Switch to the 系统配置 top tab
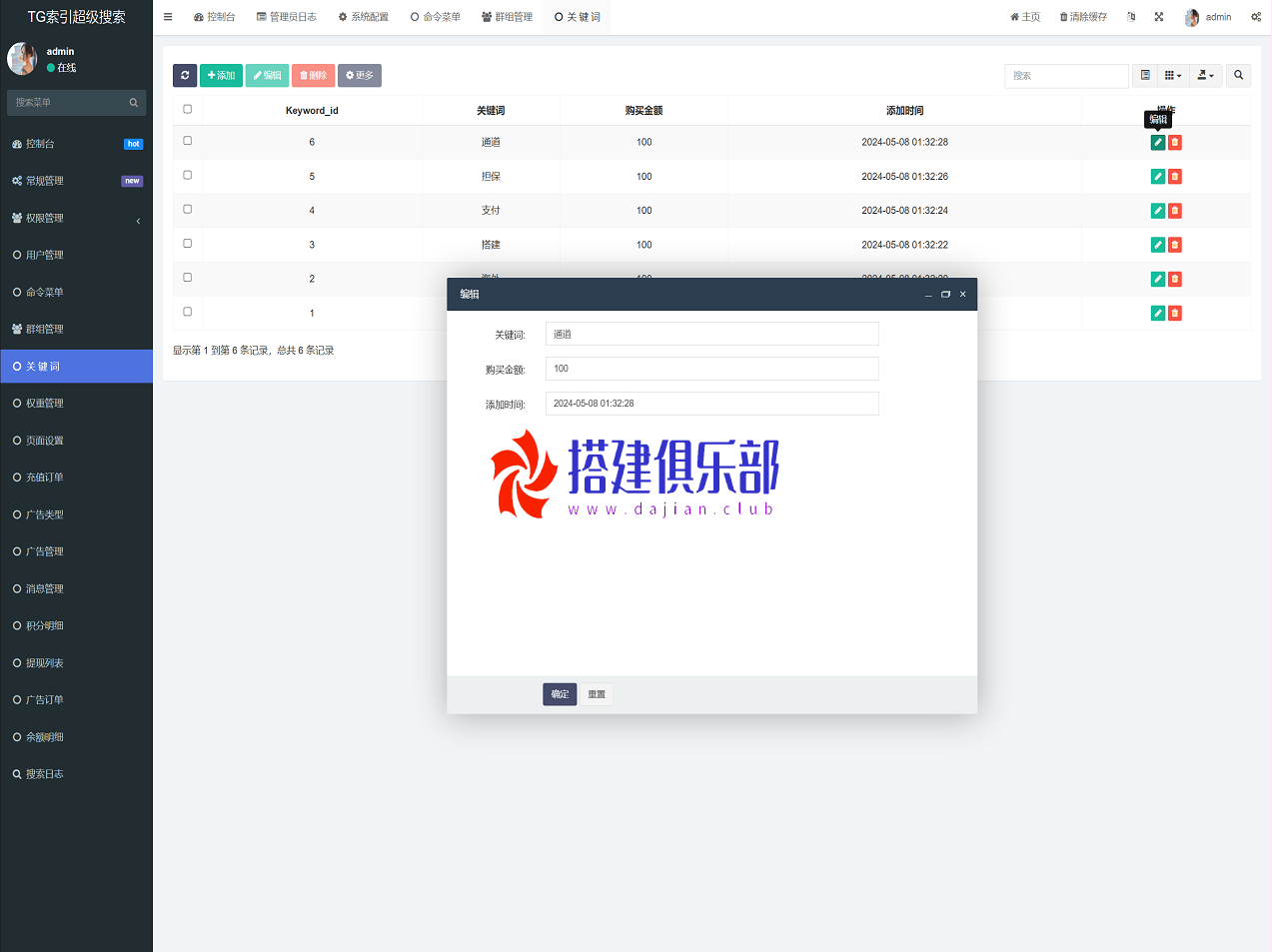 pos(364,17)
